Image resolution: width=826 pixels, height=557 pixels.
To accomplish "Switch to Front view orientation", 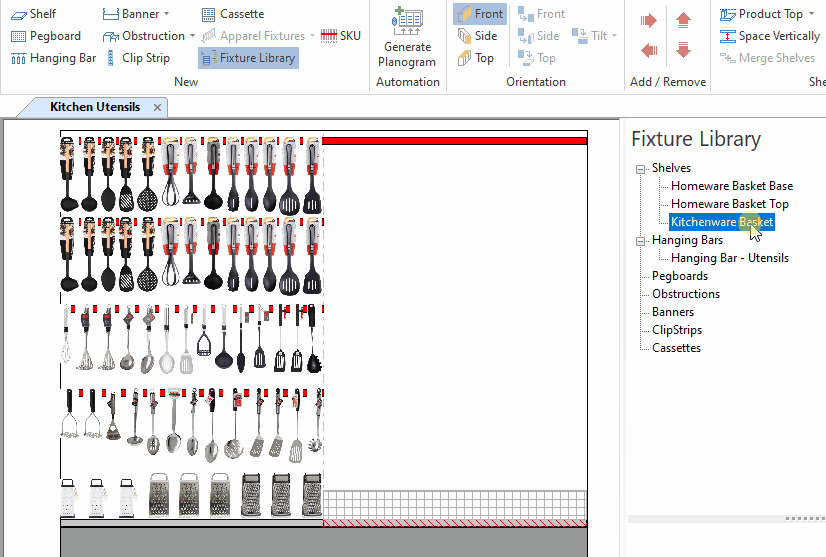I will [x=480, y=14].
